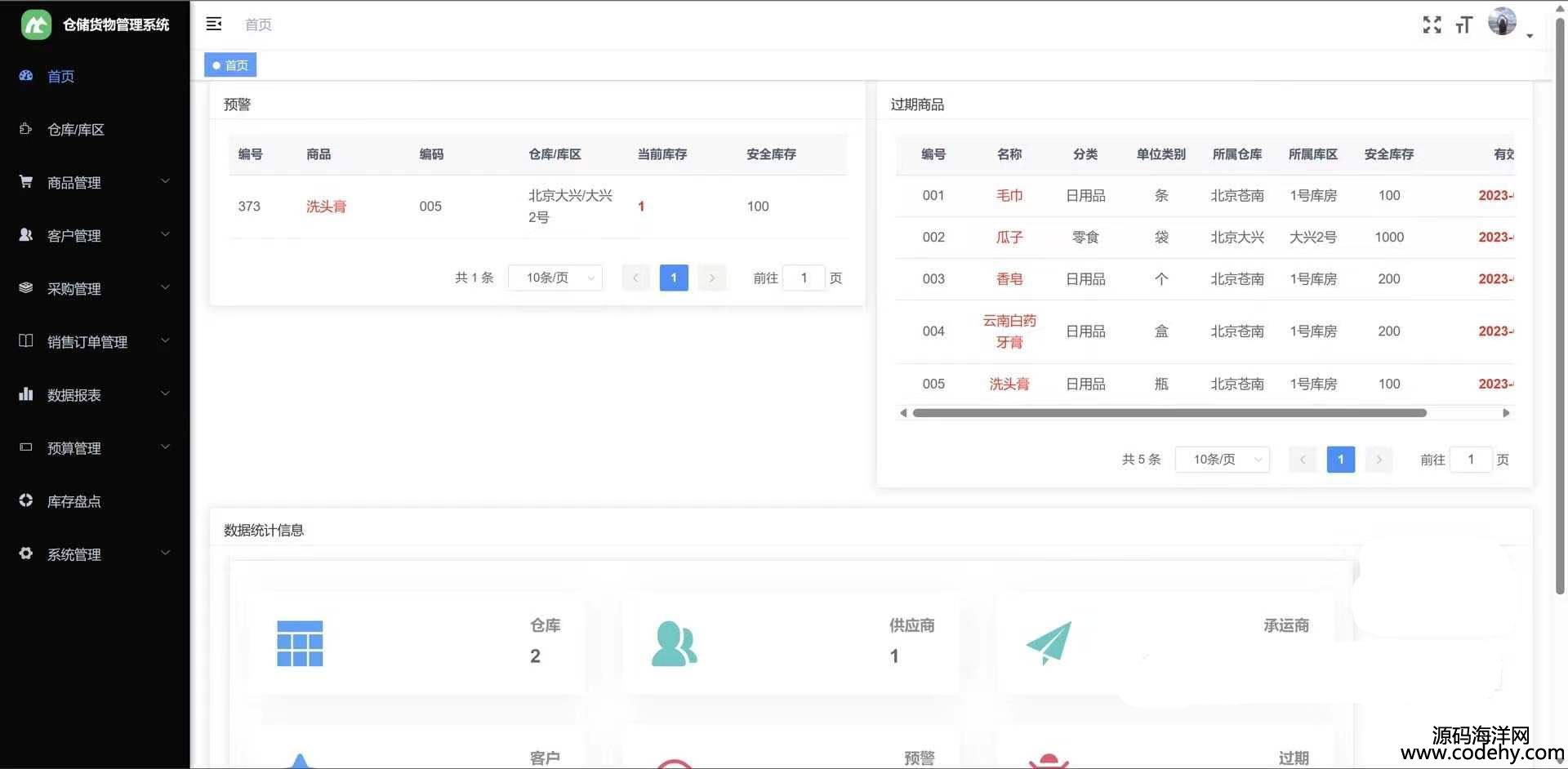
Task: Click page 1 button in 过期商品 pagination
Action: pyautogui.click(x=1341, y=460)
